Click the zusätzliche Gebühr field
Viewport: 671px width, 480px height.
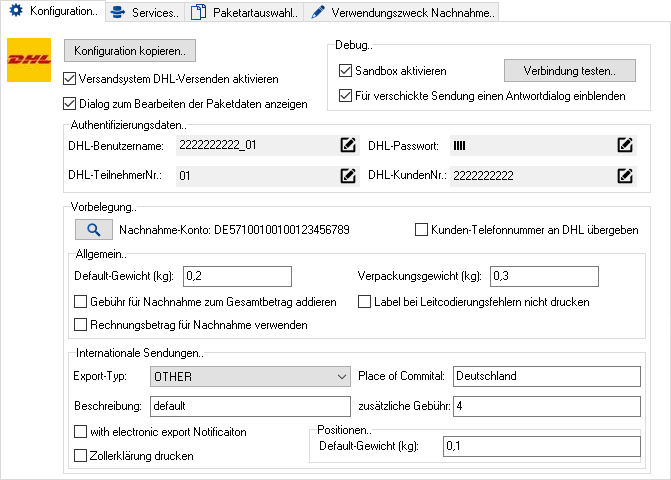(x=547, y=406)
